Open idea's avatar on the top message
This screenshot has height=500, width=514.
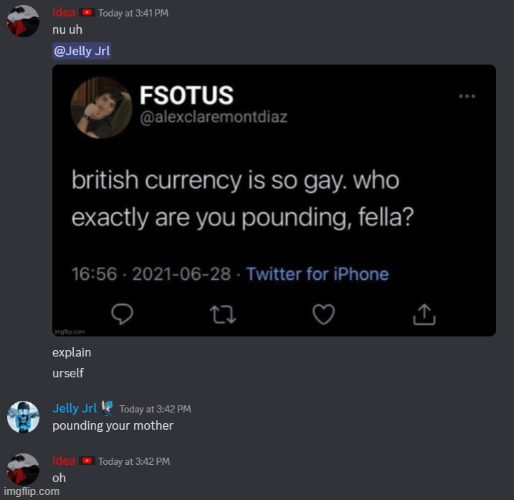[23, 21]
